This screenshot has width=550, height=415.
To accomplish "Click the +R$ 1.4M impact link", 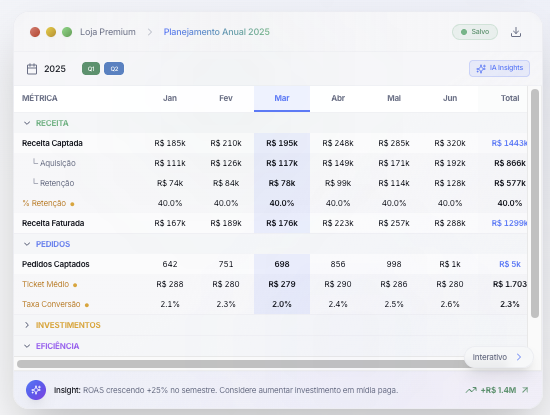I will tap(498, 390).
